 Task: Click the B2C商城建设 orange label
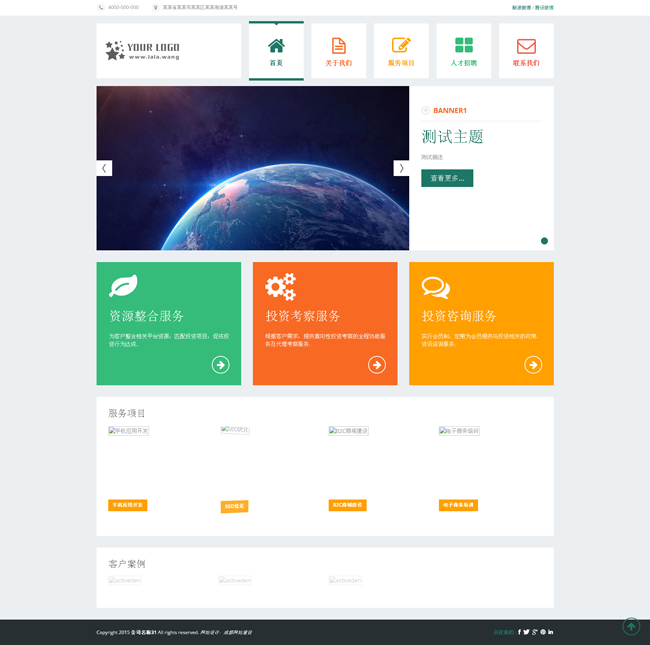347,505
